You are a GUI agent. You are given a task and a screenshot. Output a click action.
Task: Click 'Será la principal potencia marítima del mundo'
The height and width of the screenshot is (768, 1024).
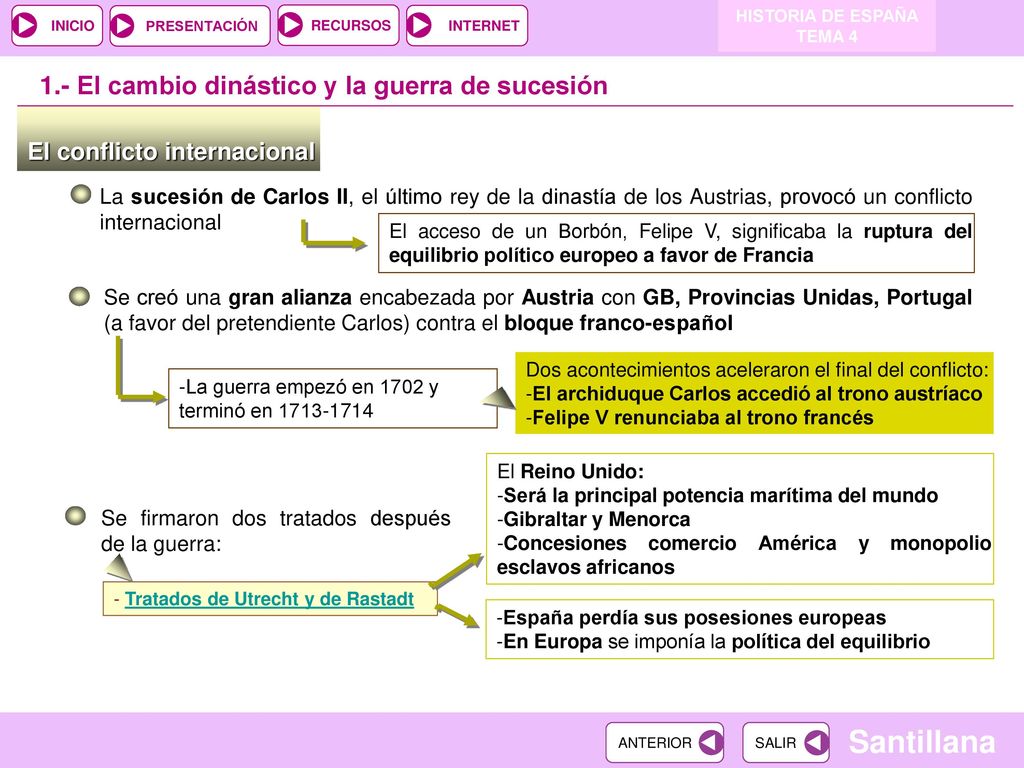(x=720, y=495)
